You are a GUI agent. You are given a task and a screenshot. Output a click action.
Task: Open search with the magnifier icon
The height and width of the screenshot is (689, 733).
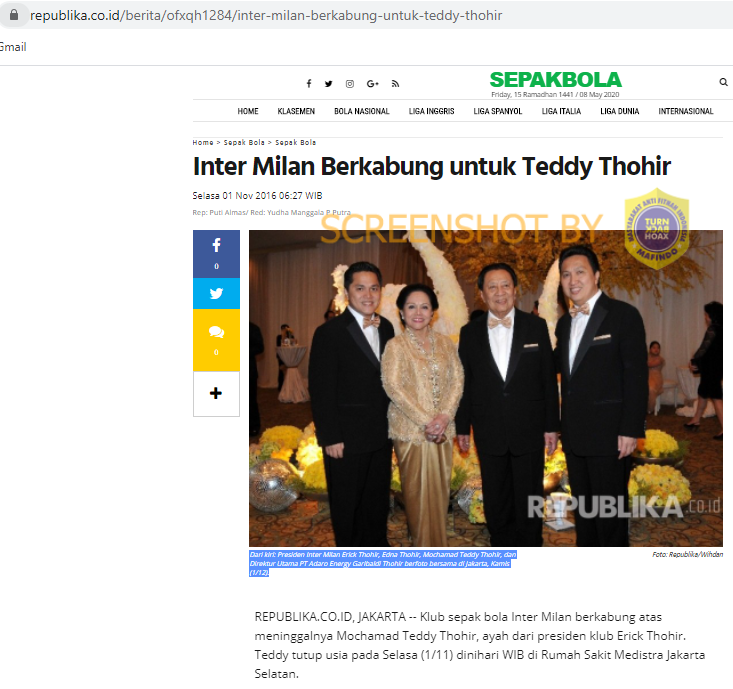coord(723,82)
